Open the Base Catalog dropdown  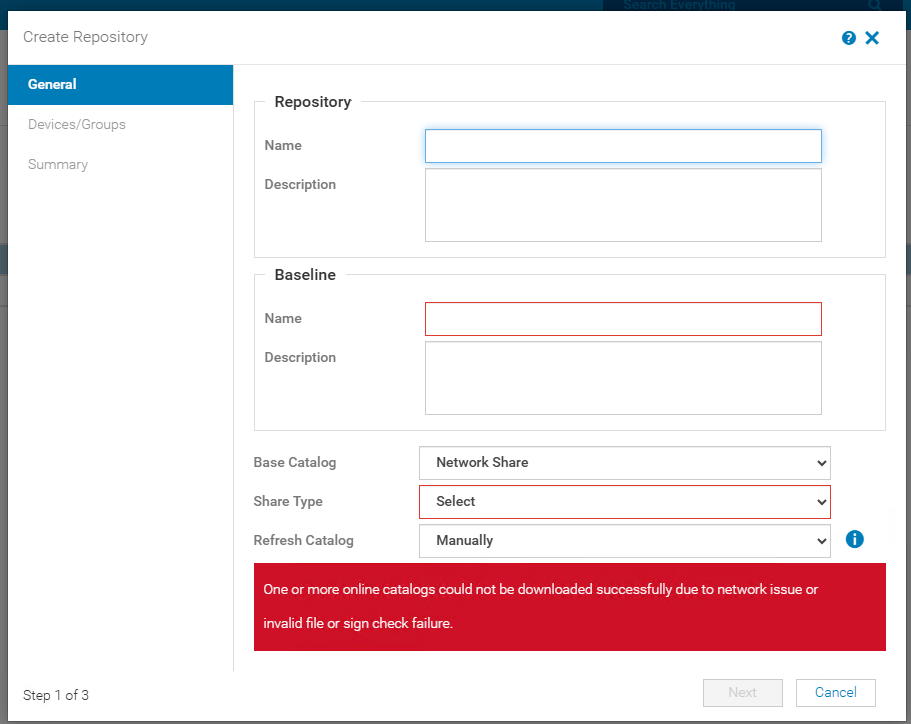click(624, 463)
